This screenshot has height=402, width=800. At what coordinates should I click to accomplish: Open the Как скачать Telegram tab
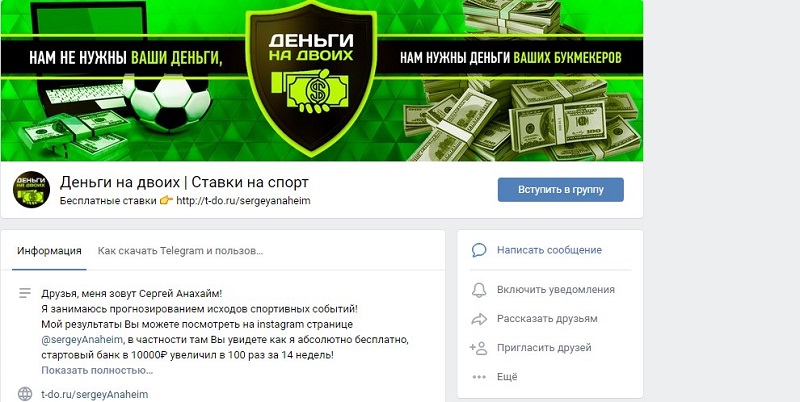(x=180, y=250)
